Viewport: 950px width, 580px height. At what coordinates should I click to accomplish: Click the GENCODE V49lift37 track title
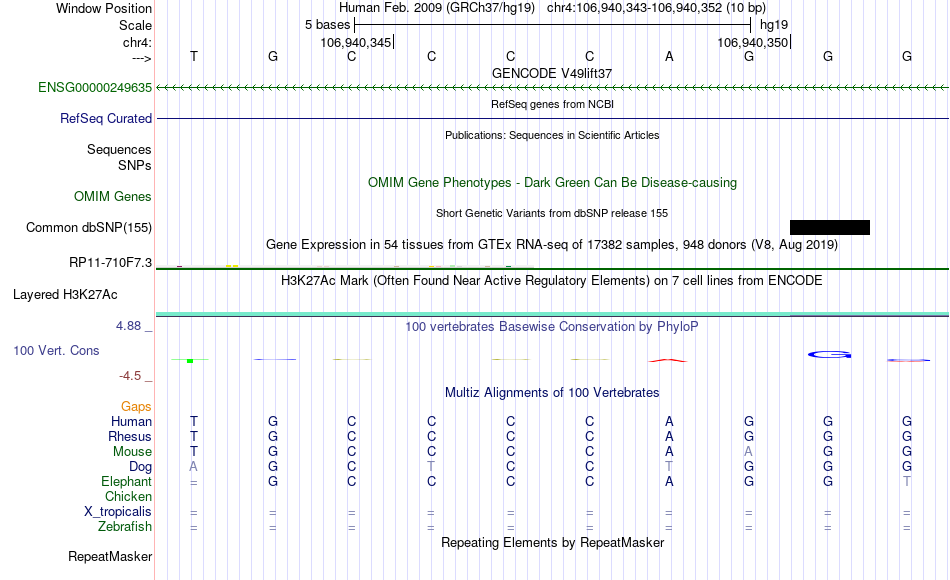pyautogui.click(x=552, y=73)
